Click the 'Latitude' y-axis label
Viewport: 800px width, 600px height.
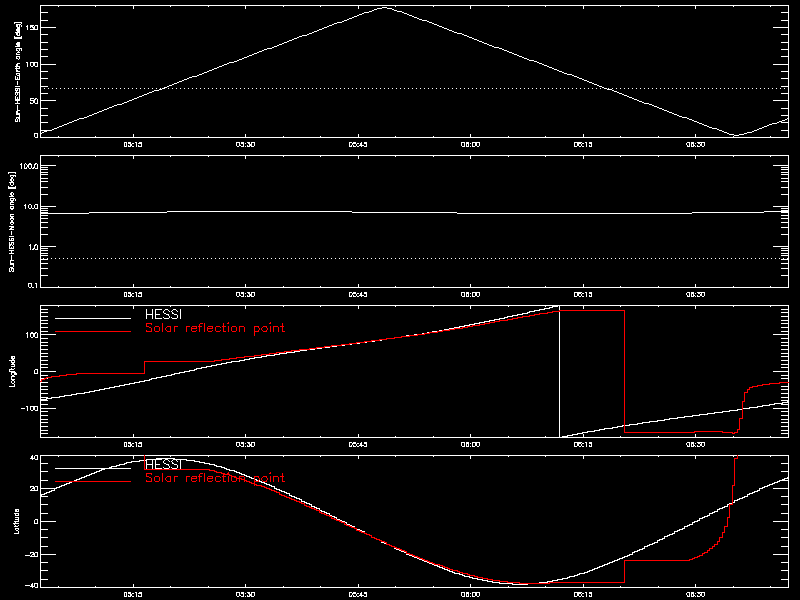pyautogui.click(x=17, y=521)
